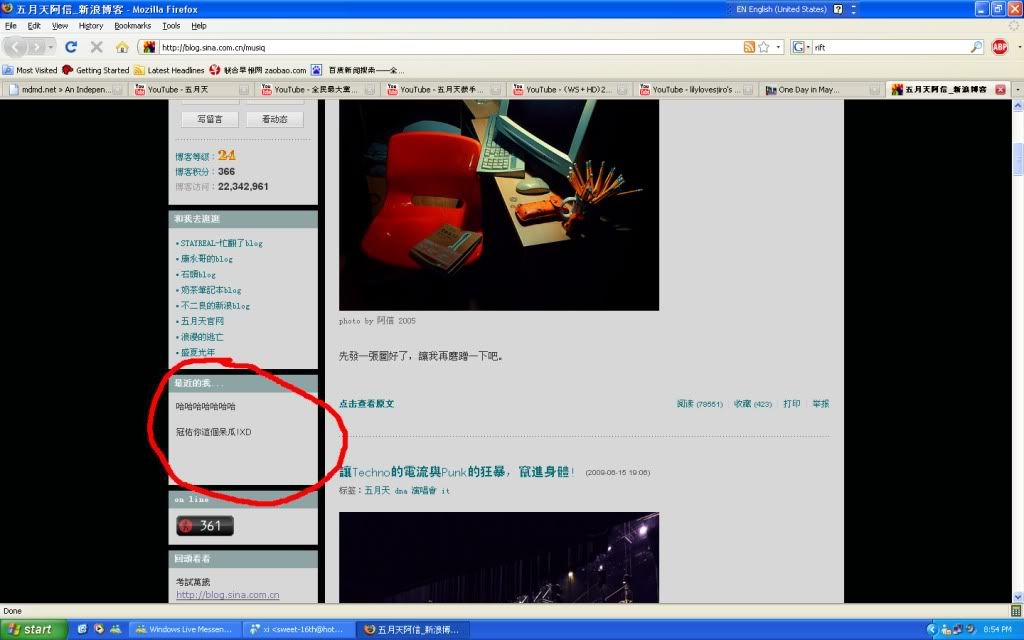This screenshot has height=640, width=1024.
Task: Open the Tools menu
Action: pyautogui.click(x=171, y=26)
